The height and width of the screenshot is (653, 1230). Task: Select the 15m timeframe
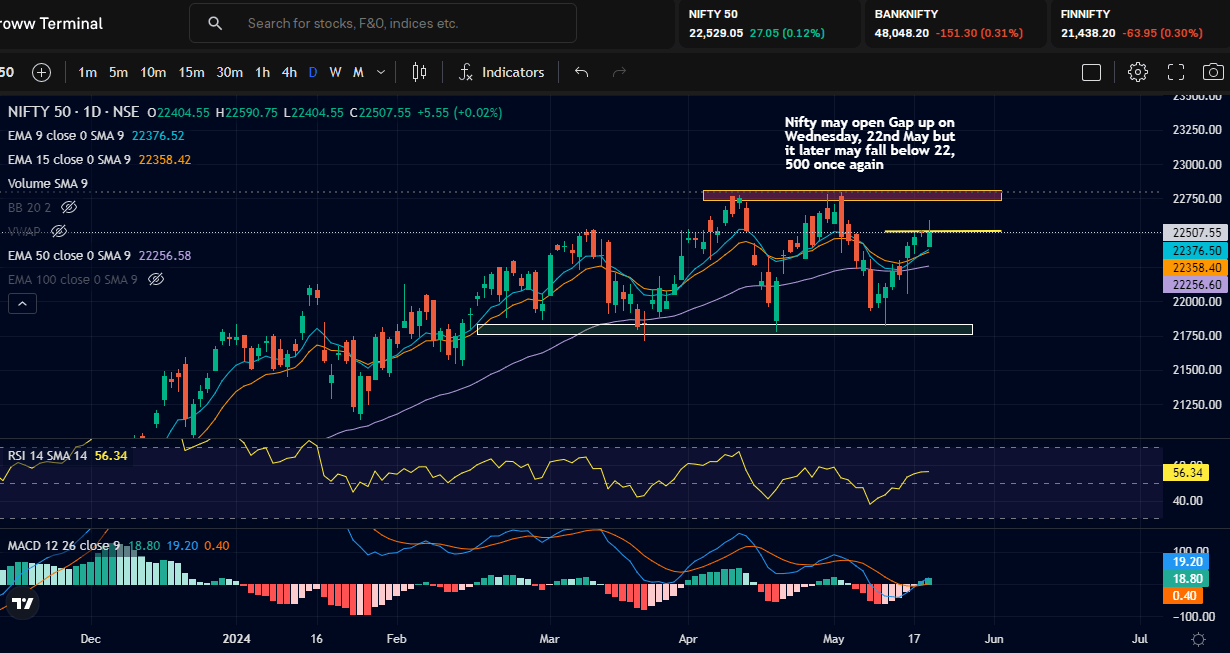coord(191,72)
